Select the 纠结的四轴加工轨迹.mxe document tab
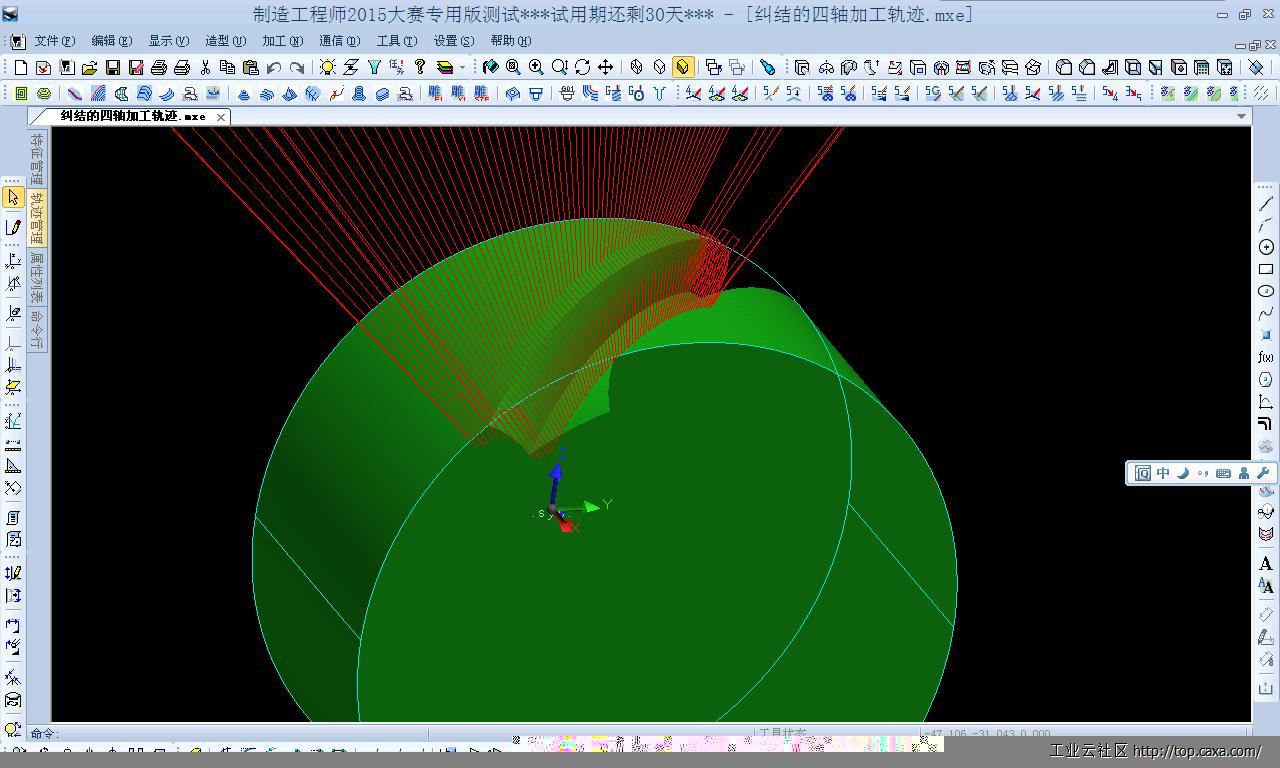The height and width of the screenshot is (768, 1280). click(x=132, y=116)
